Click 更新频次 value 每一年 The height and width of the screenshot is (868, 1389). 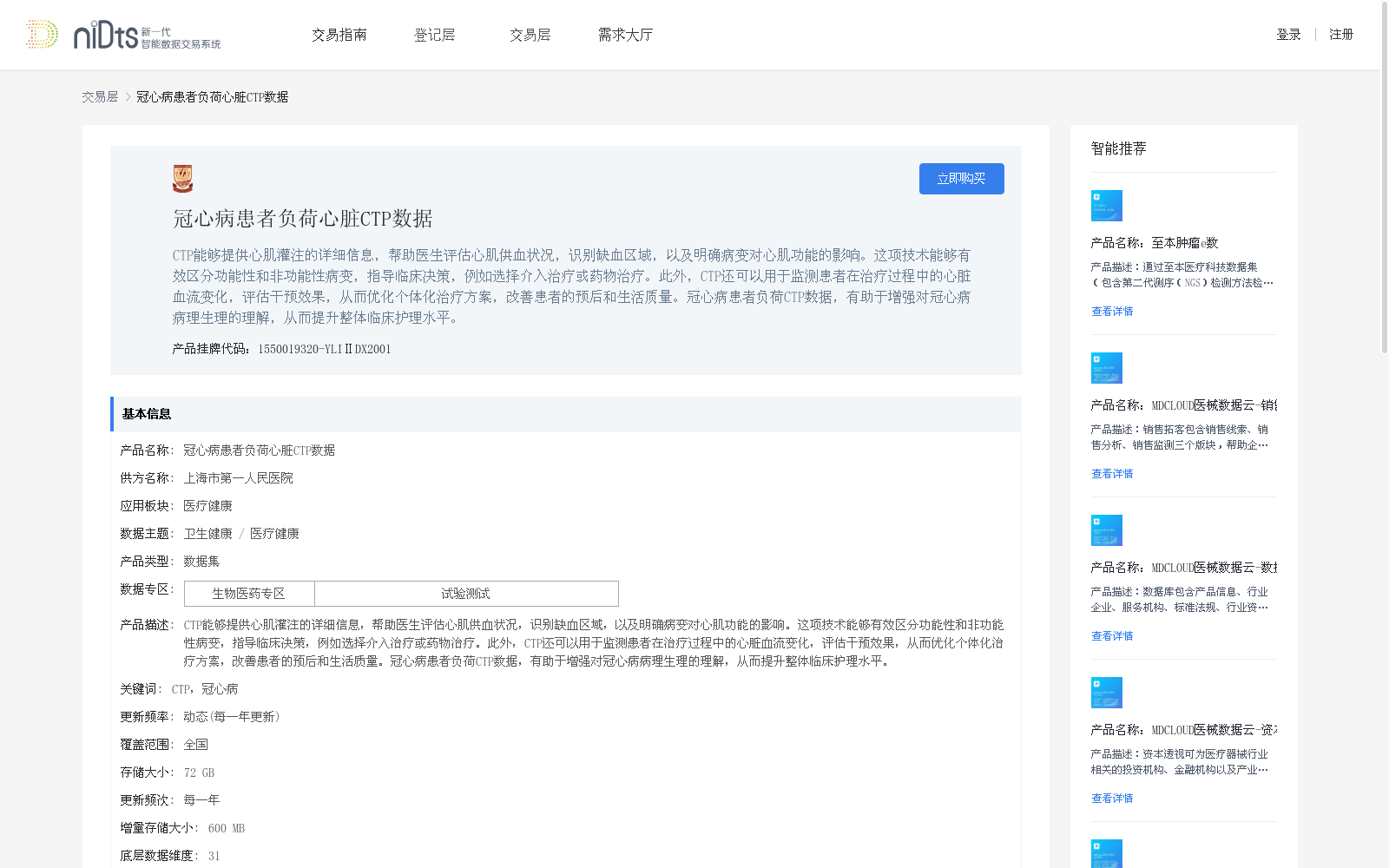[201, 800]
